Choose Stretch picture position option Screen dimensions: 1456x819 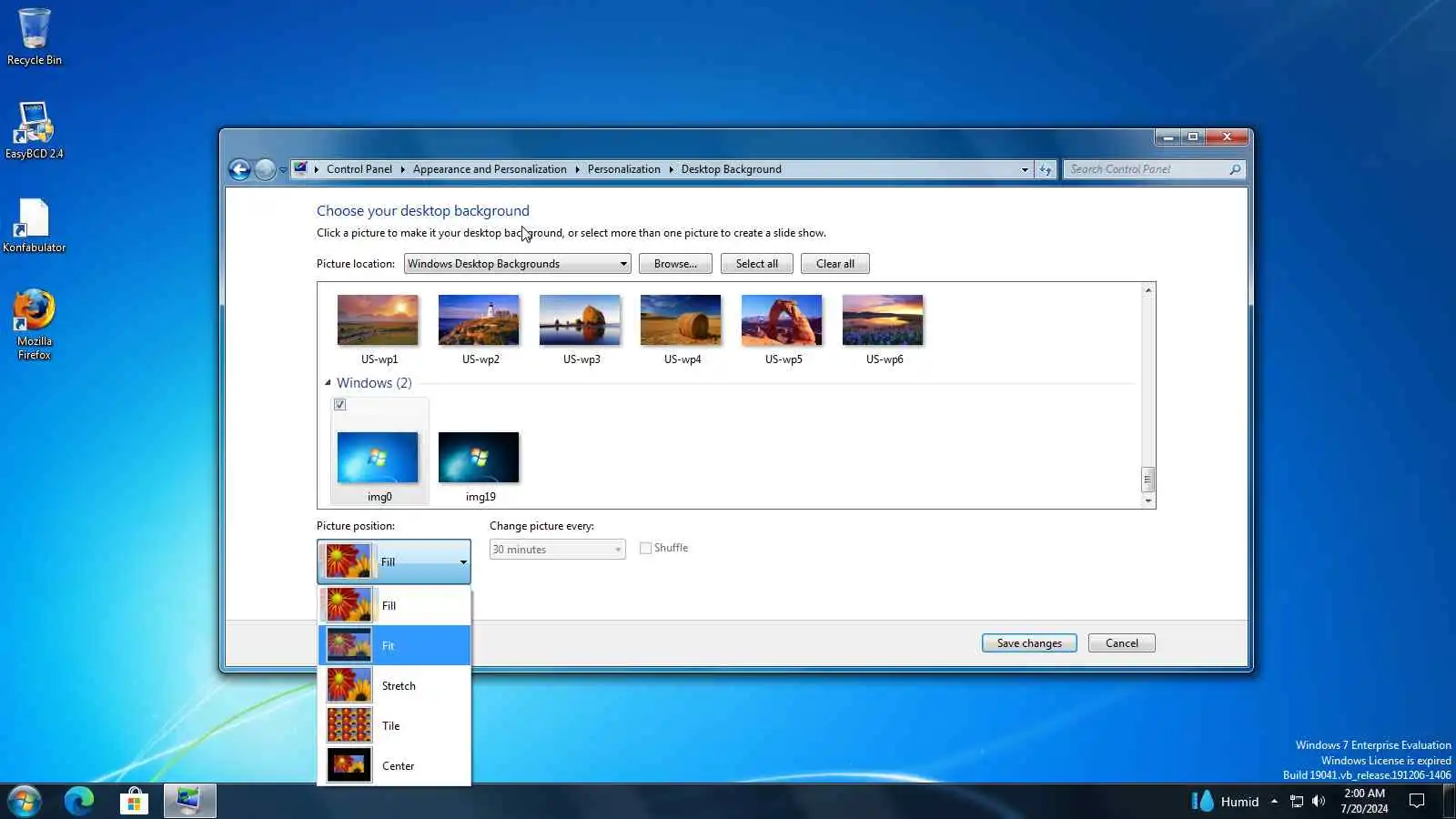(x=394, y=685)
